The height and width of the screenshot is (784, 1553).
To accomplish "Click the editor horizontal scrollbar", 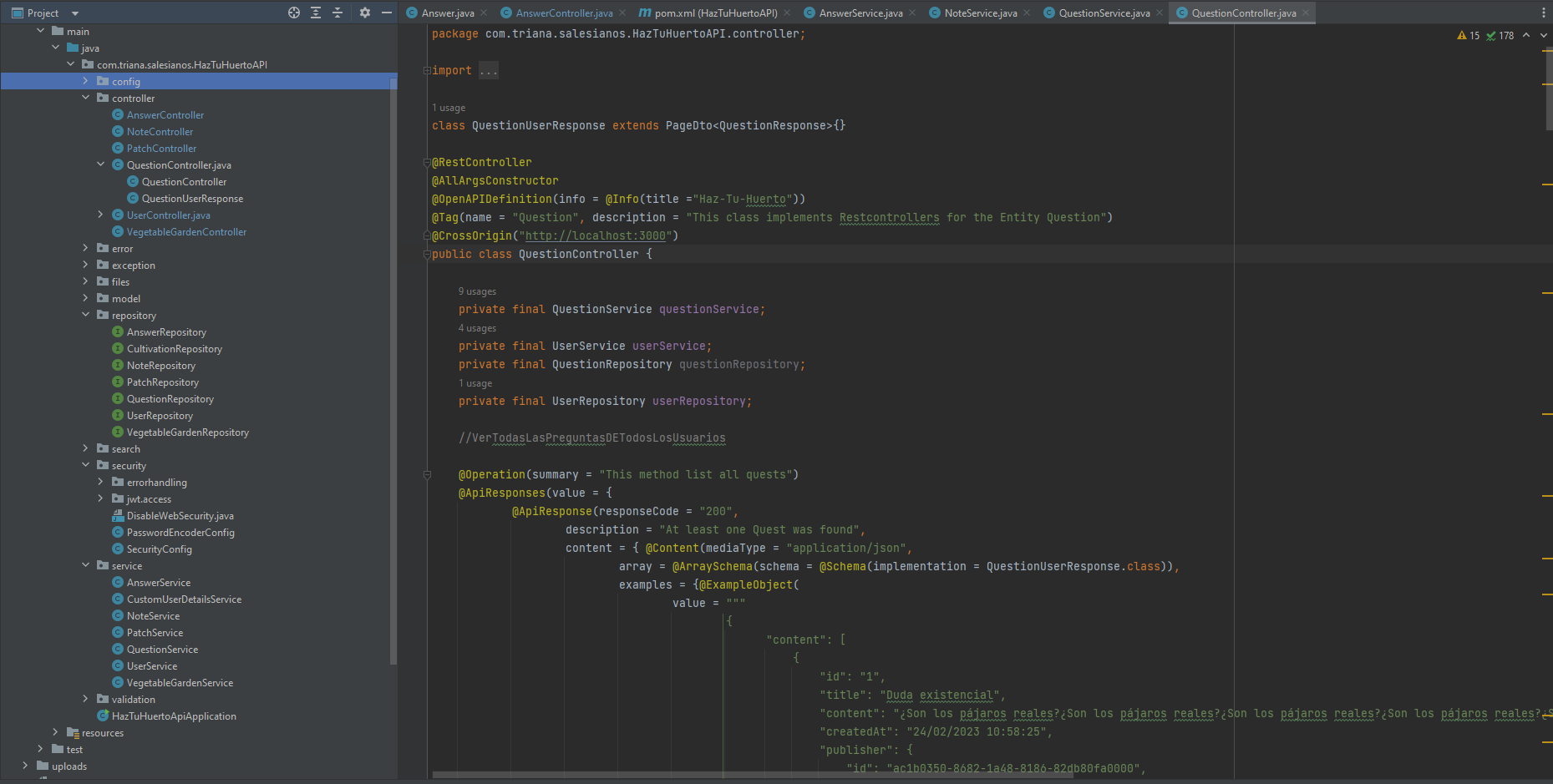I will (x=752, y=774).
